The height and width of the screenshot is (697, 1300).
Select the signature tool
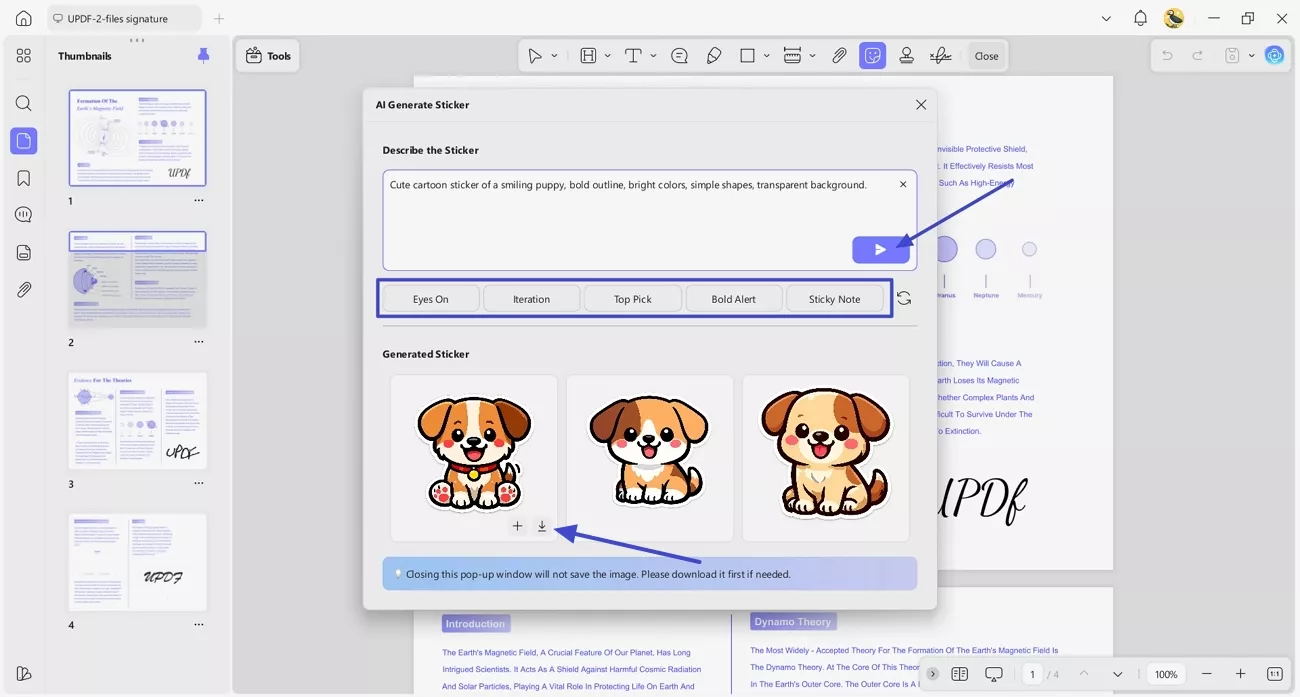tap(940, 56)
